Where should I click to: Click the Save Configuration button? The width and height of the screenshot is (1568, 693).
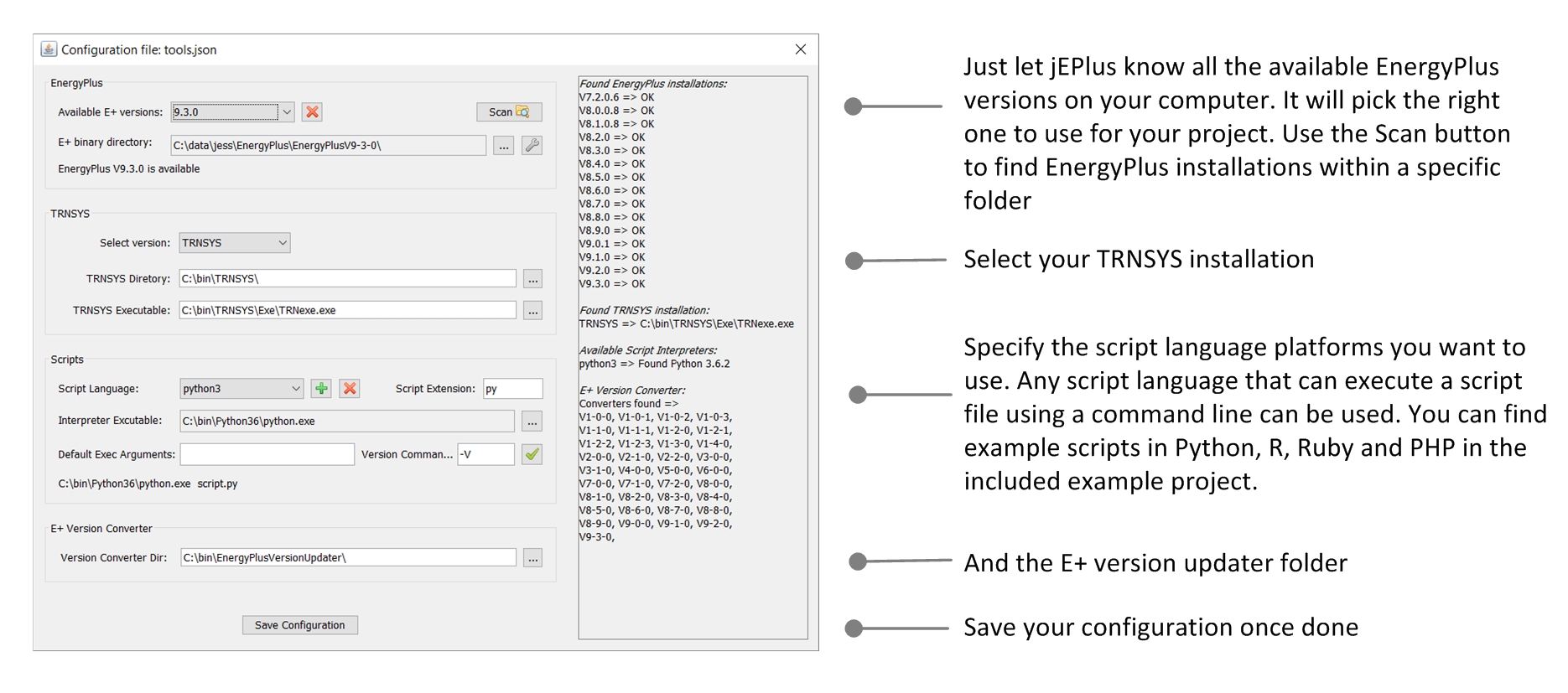click(300, 625)
